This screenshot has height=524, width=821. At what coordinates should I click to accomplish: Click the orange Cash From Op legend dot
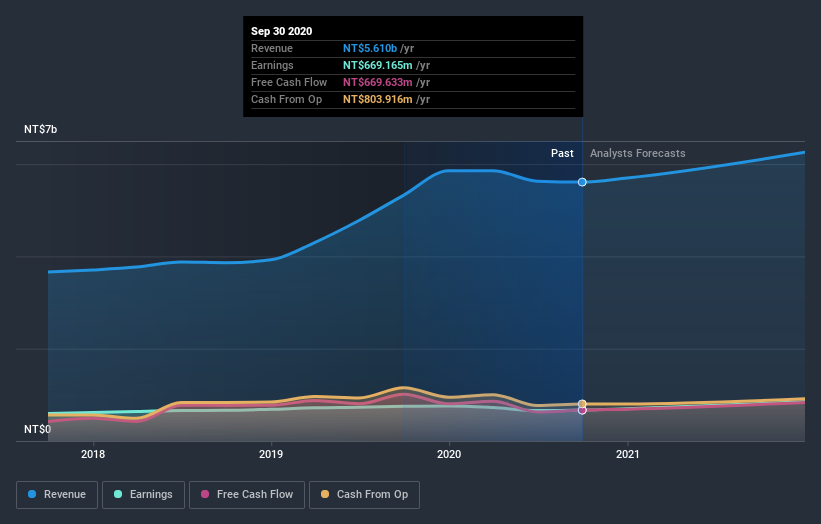[x=325, y=494]
